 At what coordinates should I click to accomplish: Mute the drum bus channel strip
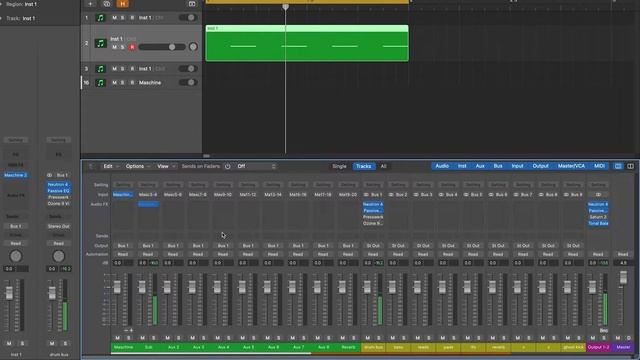(367, 338)
